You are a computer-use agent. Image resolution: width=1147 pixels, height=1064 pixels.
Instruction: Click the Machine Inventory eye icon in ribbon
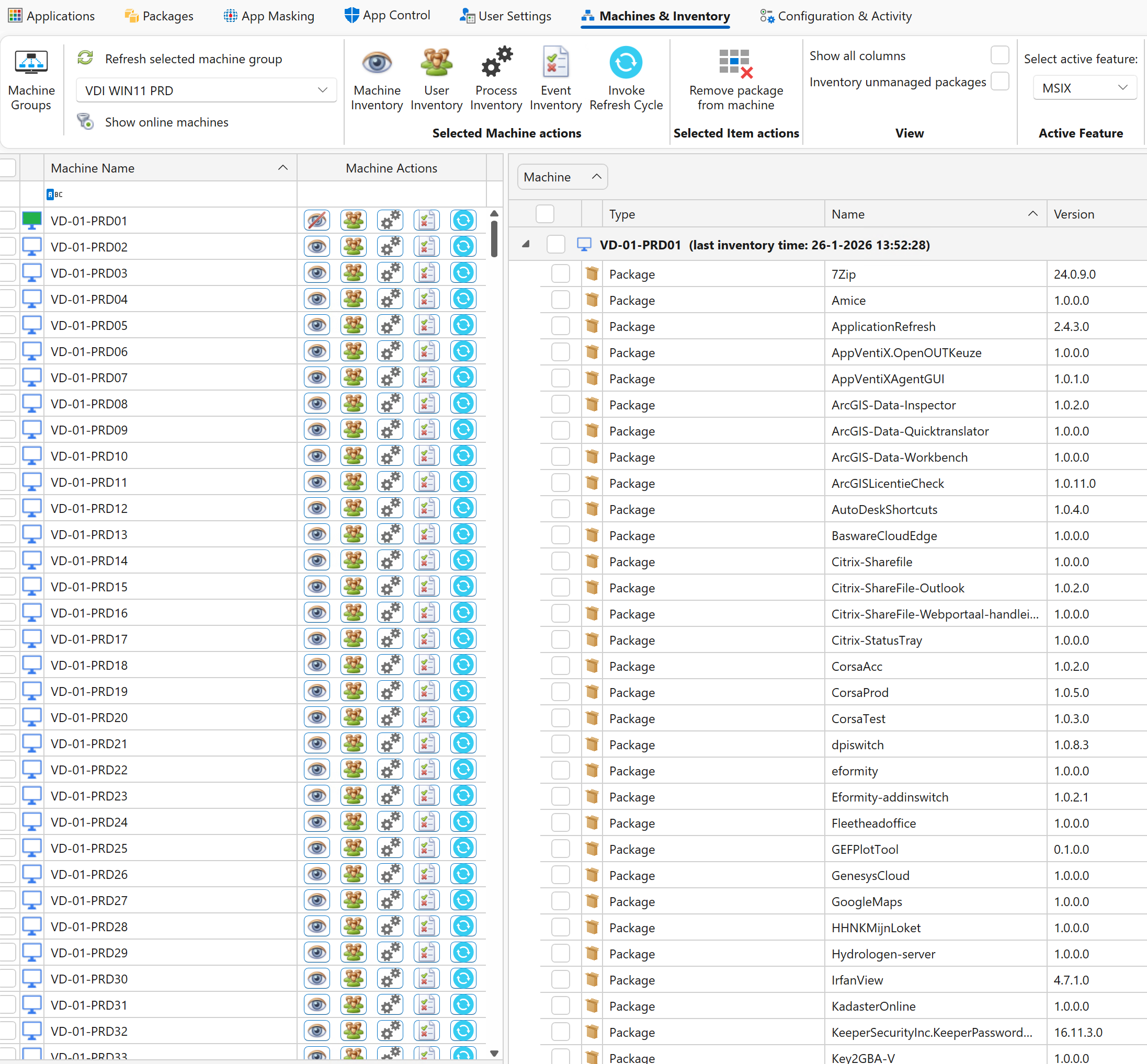377,62
